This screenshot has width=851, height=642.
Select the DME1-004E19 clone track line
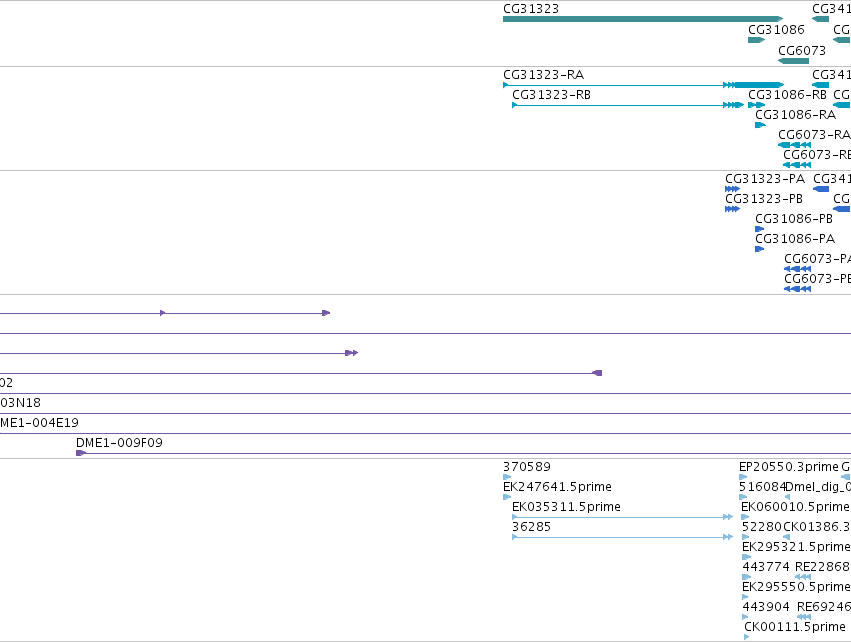(426, 433)
